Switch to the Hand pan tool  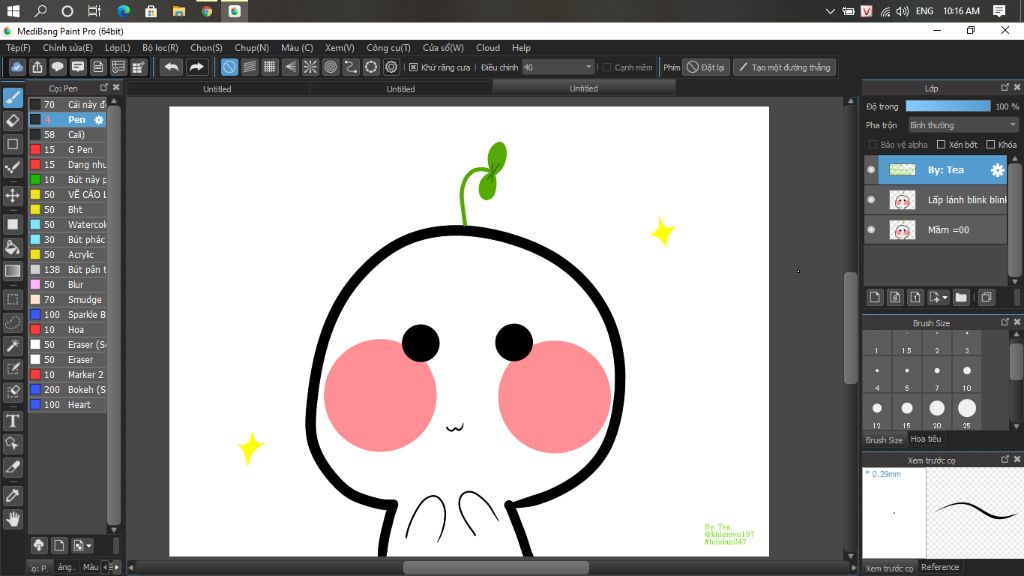12,519
